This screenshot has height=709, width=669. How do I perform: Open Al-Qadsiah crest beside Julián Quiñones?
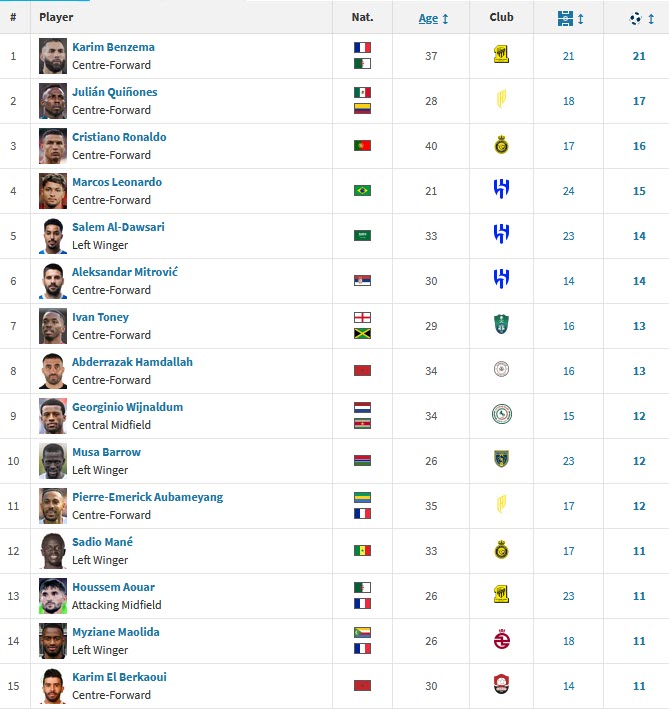click(x=501, y=99)
